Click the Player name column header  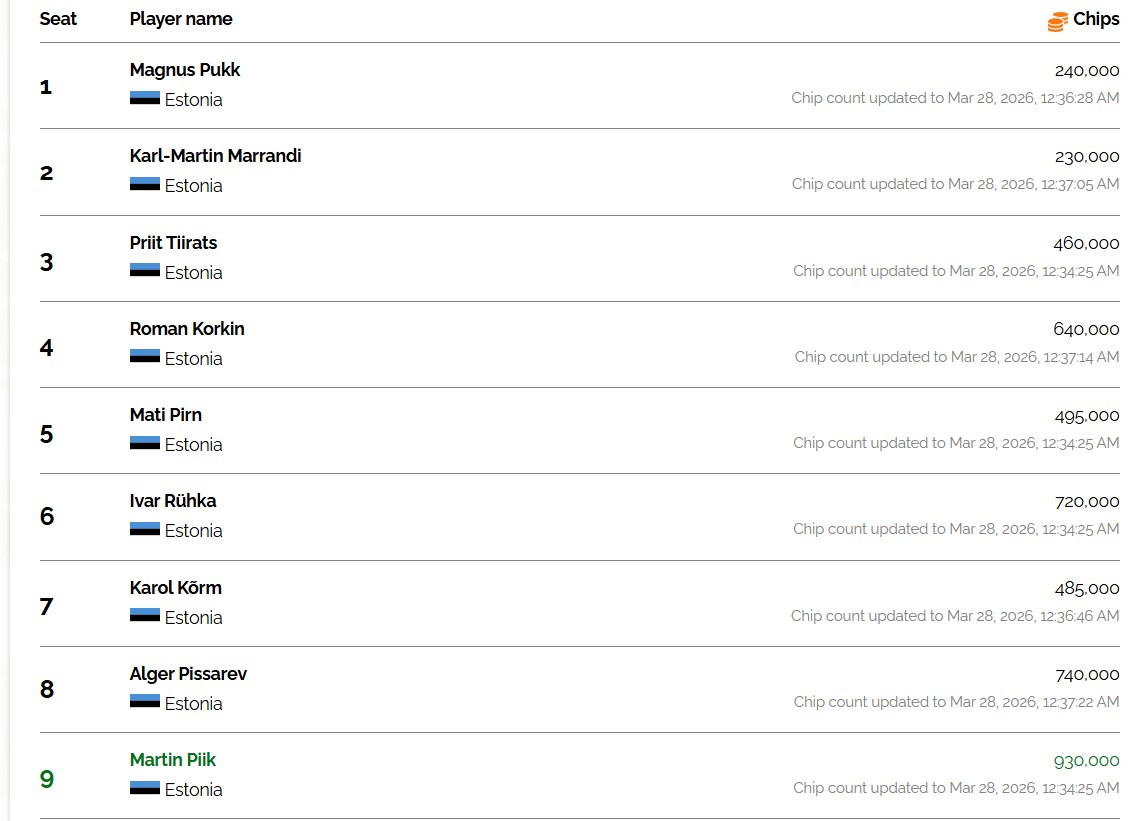tap(181, 19)
